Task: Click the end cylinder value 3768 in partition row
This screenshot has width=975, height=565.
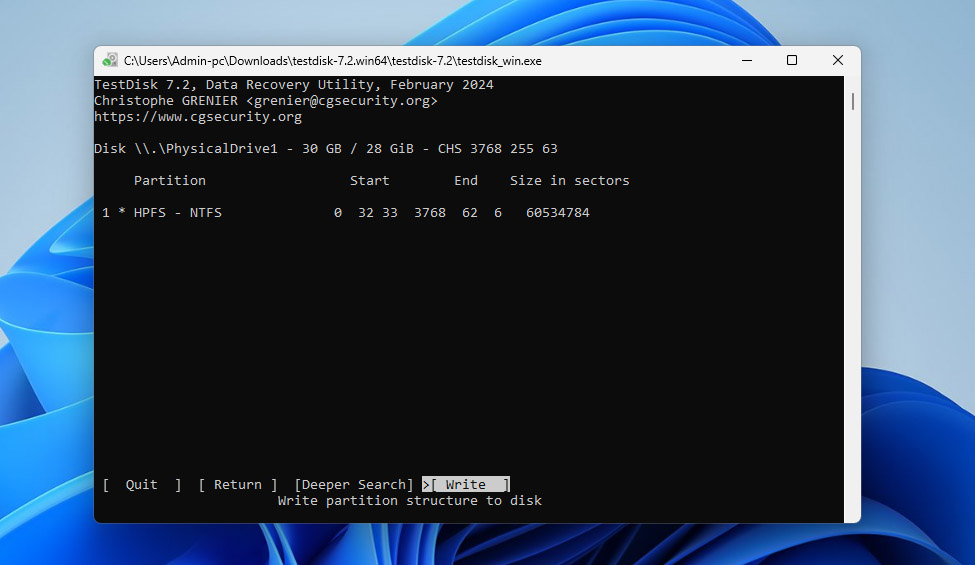Action: click(430, 213)
